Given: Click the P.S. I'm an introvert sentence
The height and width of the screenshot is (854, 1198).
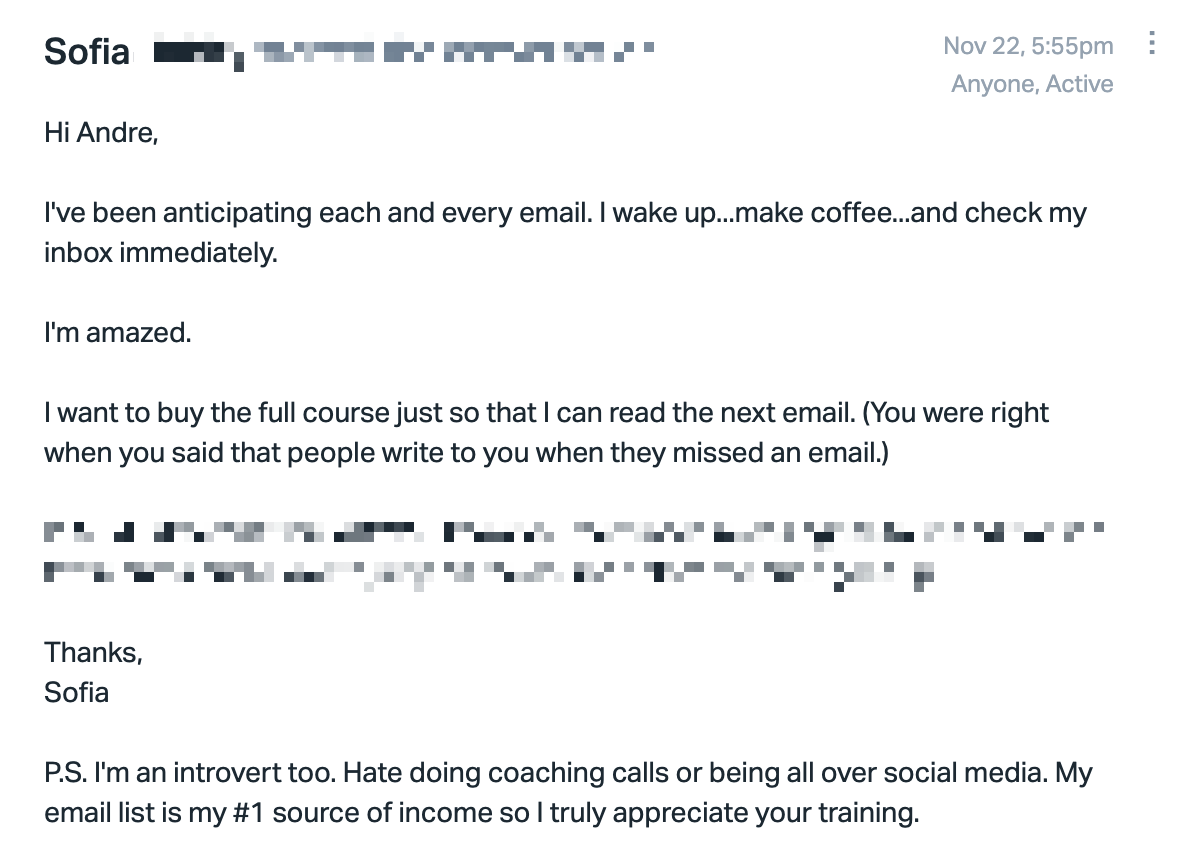Looking at the screenshot, I should pos(189,772).
